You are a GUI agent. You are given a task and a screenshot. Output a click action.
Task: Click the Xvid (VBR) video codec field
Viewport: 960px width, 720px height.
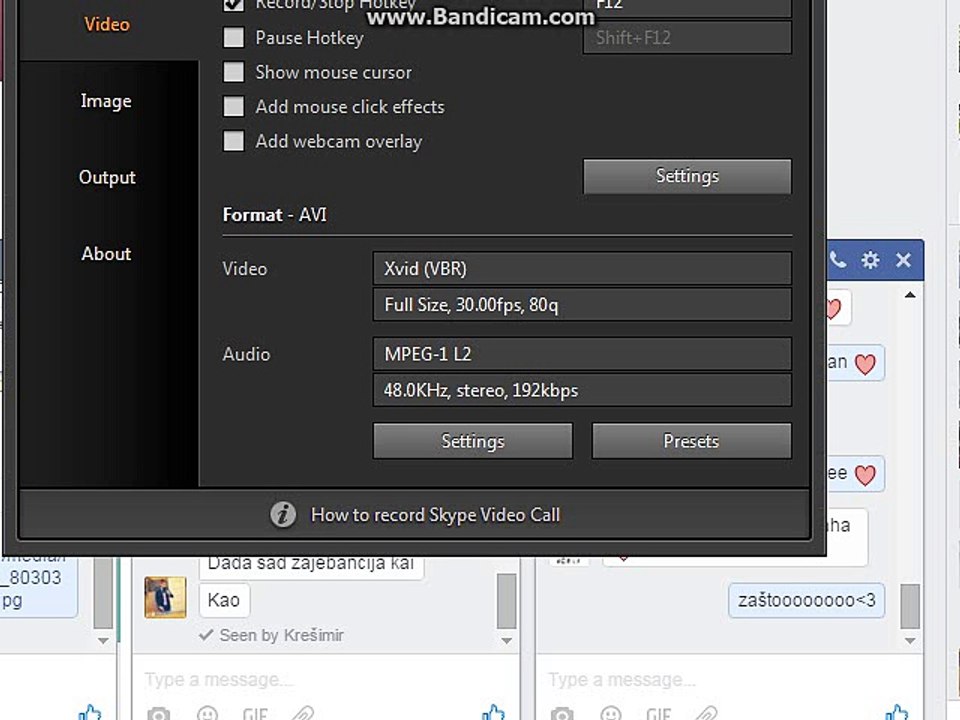pos(582,269)
